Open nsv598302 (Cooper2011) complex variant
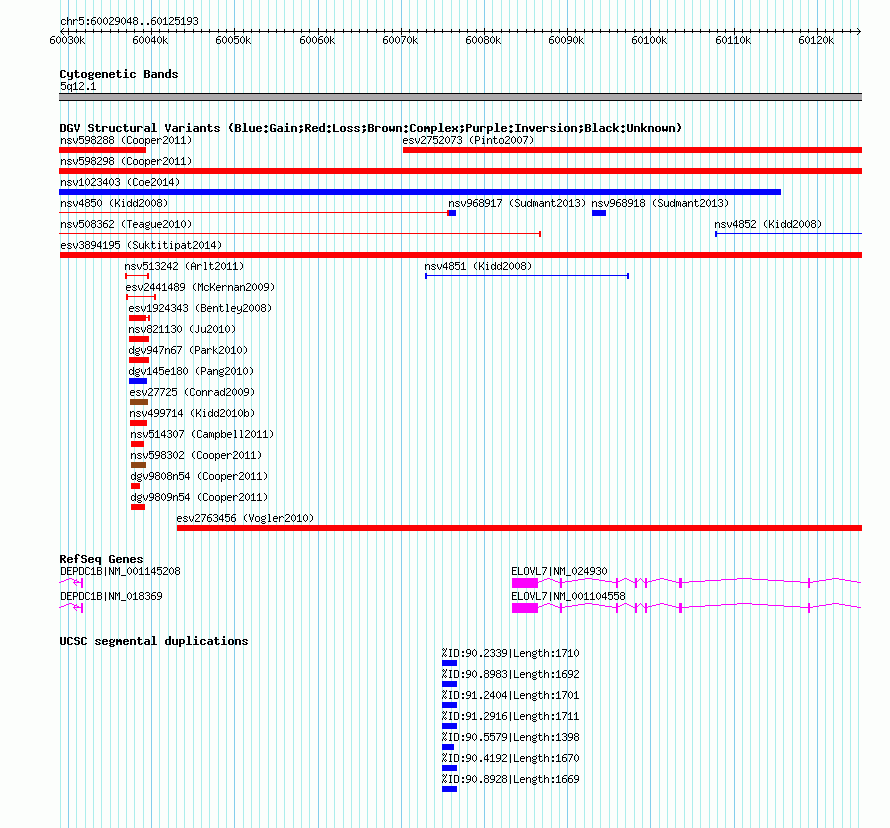This screenshot has width=890, height=828. 138,465
